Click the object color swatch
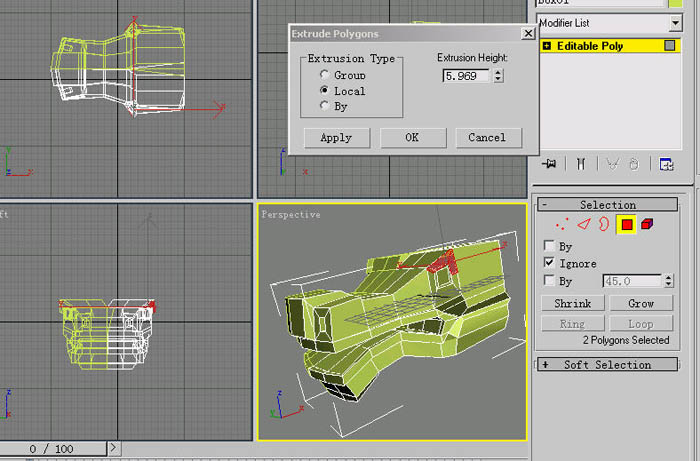Image resolution: width=700 pixels, height=461 pixels. pos(675,4)
